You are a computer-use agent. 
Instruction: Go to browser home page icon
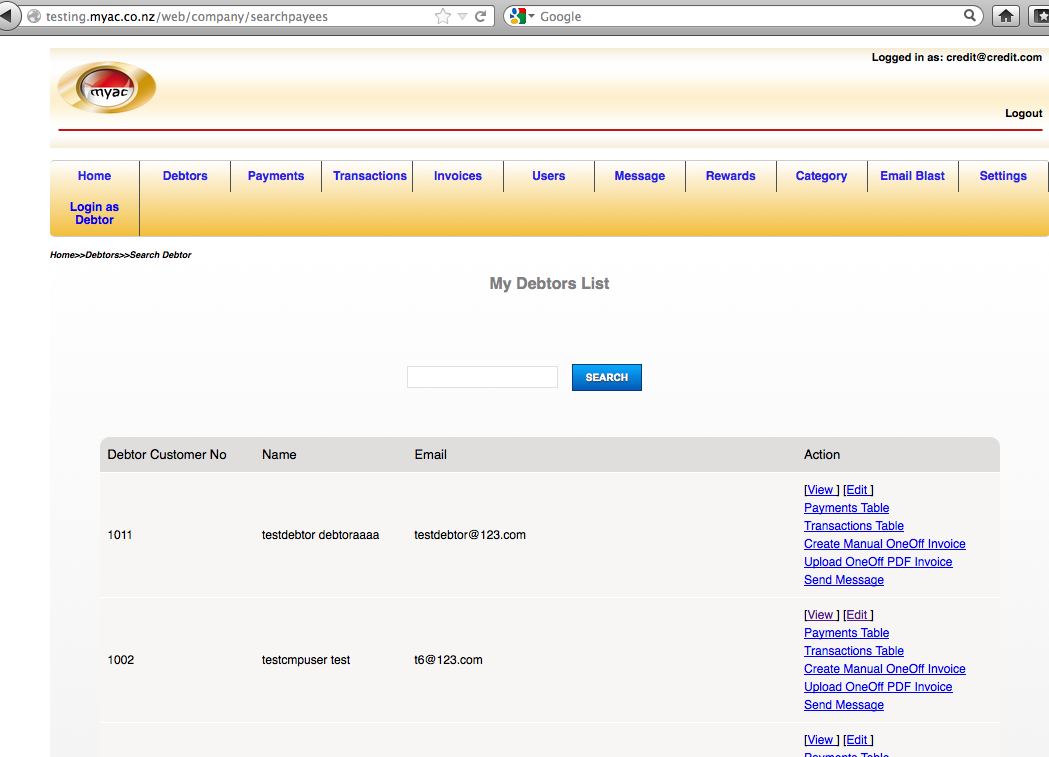[x=1006, y=16]
